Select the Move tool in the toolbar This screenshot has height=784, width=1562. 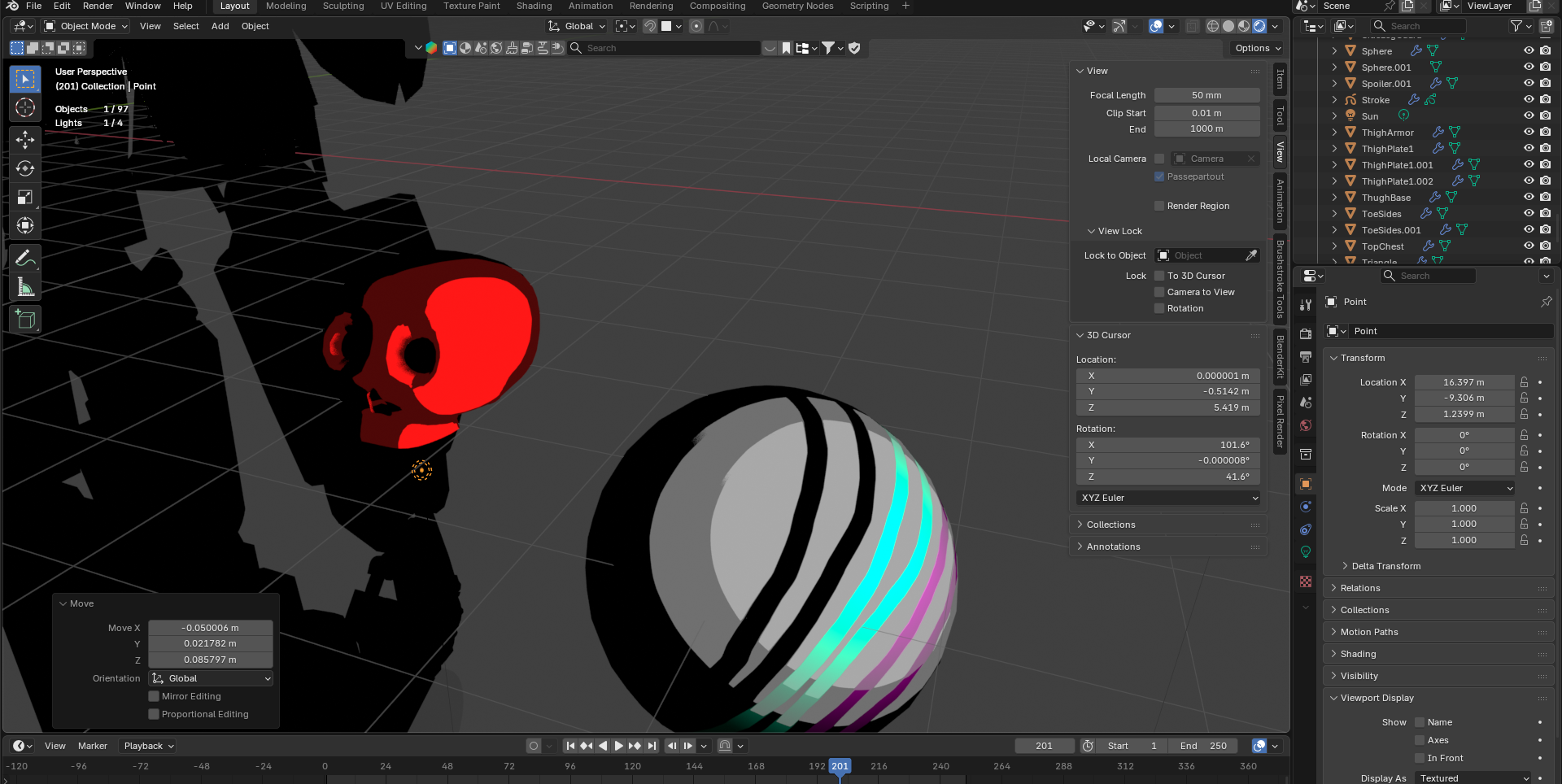(x=25, y=140)
